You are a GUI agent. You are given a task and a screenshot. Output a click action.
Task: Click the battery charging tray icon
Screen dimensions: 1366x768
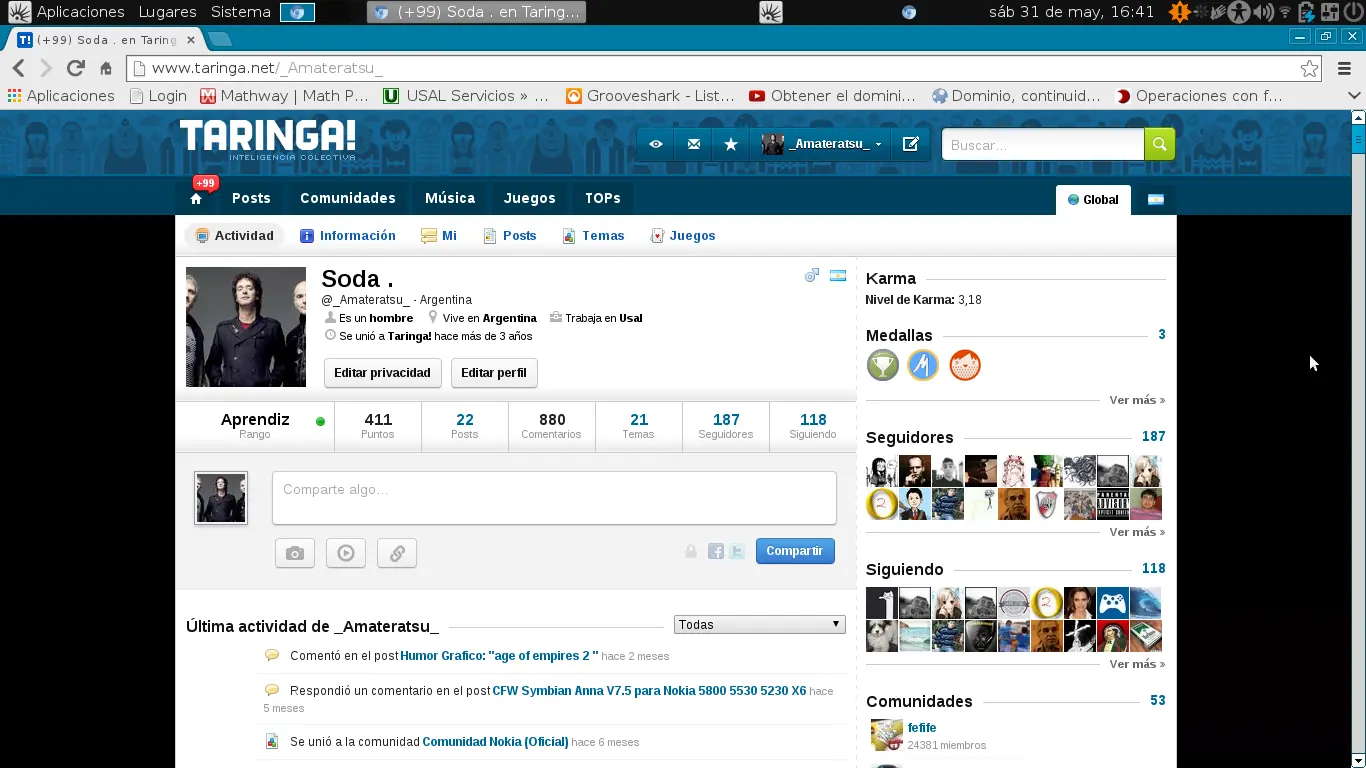(x=1307, y=12)
